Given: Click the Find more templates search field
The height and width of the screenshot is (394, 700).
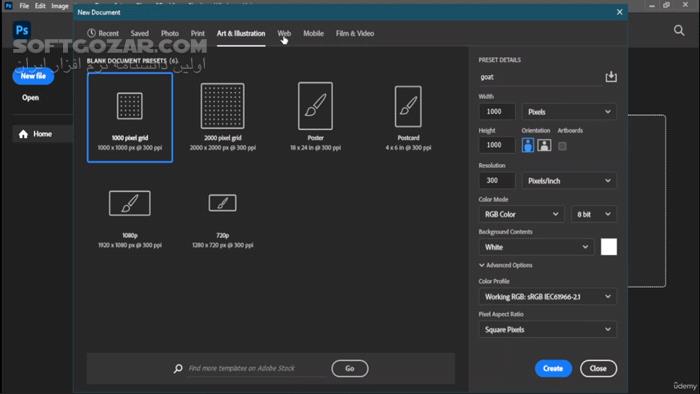Looking at the screenshot, I should pos(257,369).
